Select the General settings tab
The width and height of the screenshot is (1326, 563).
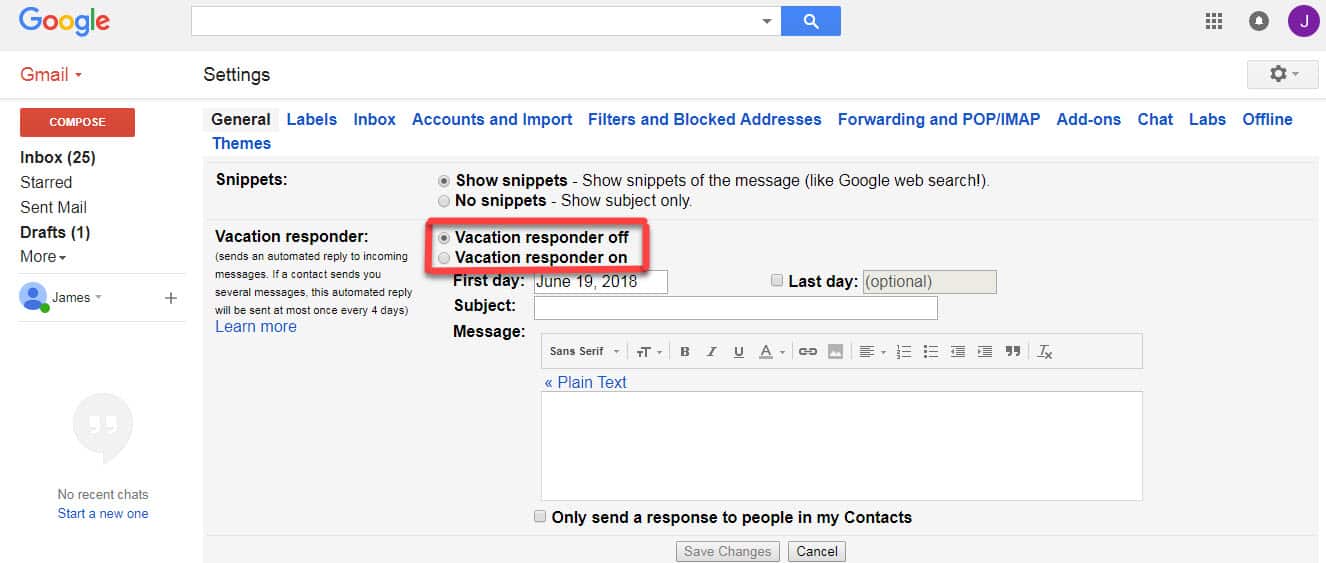pos(241,119)
